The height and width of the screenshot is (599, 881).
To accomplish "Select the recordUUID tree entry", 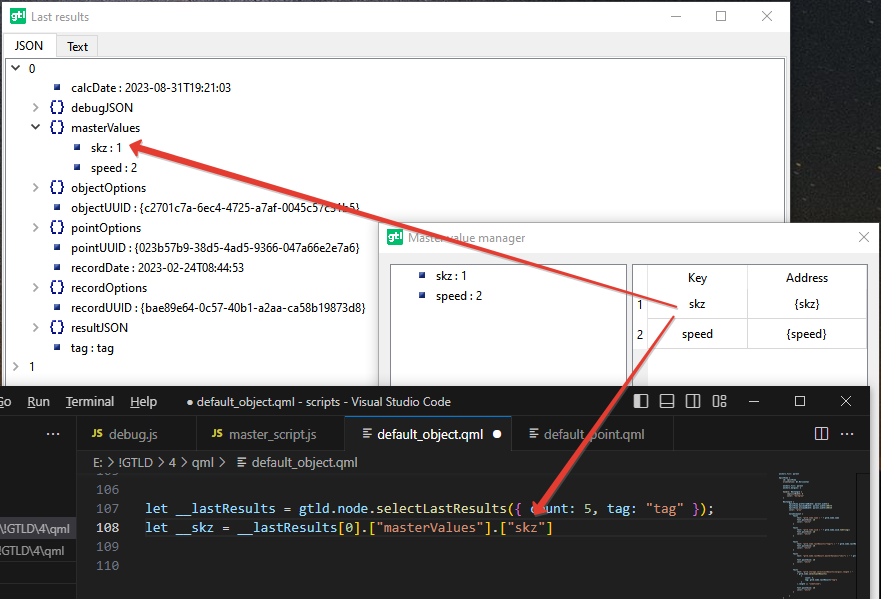I will tap(217, 308).
